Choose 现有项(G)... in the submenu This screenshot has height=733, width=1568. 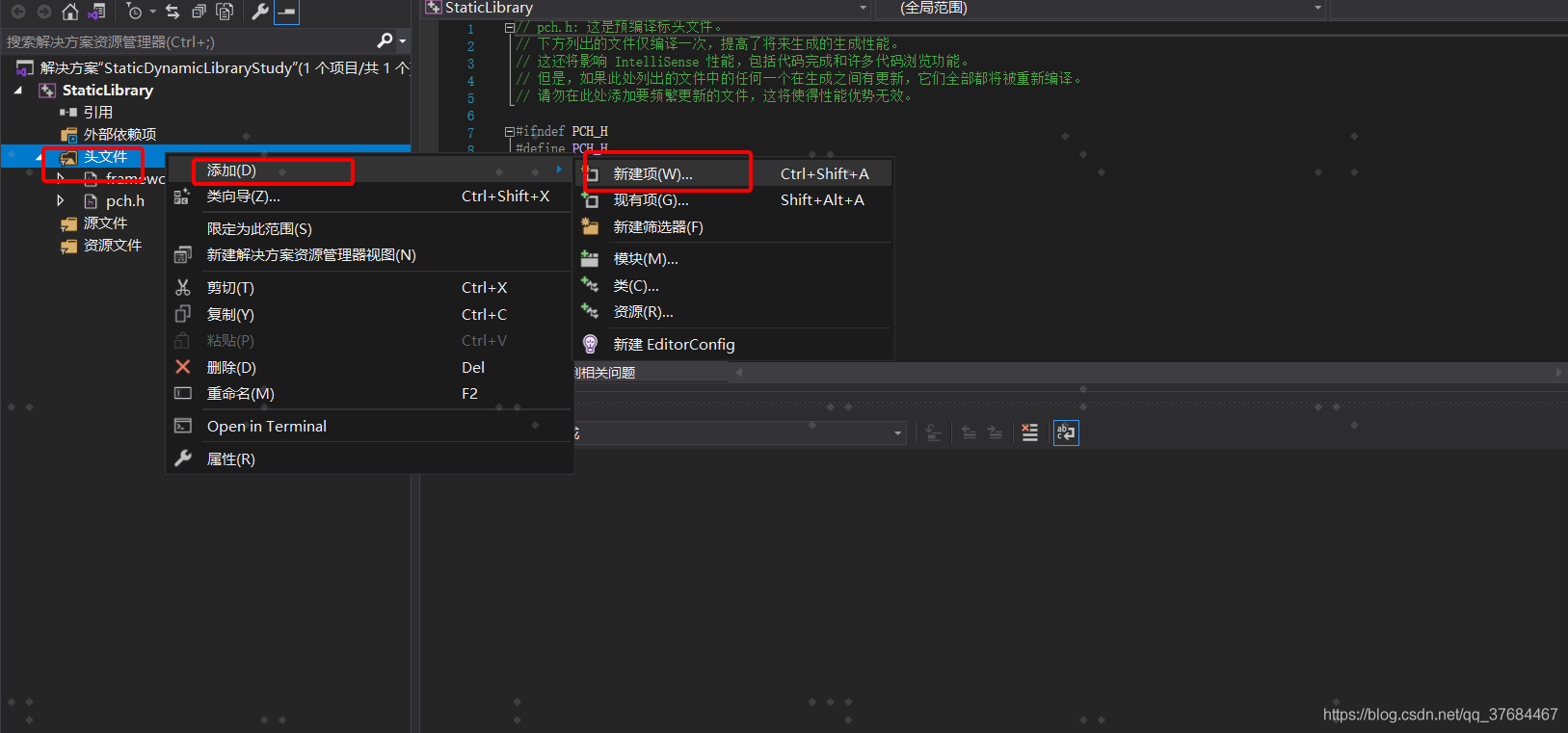click(734, 200)
